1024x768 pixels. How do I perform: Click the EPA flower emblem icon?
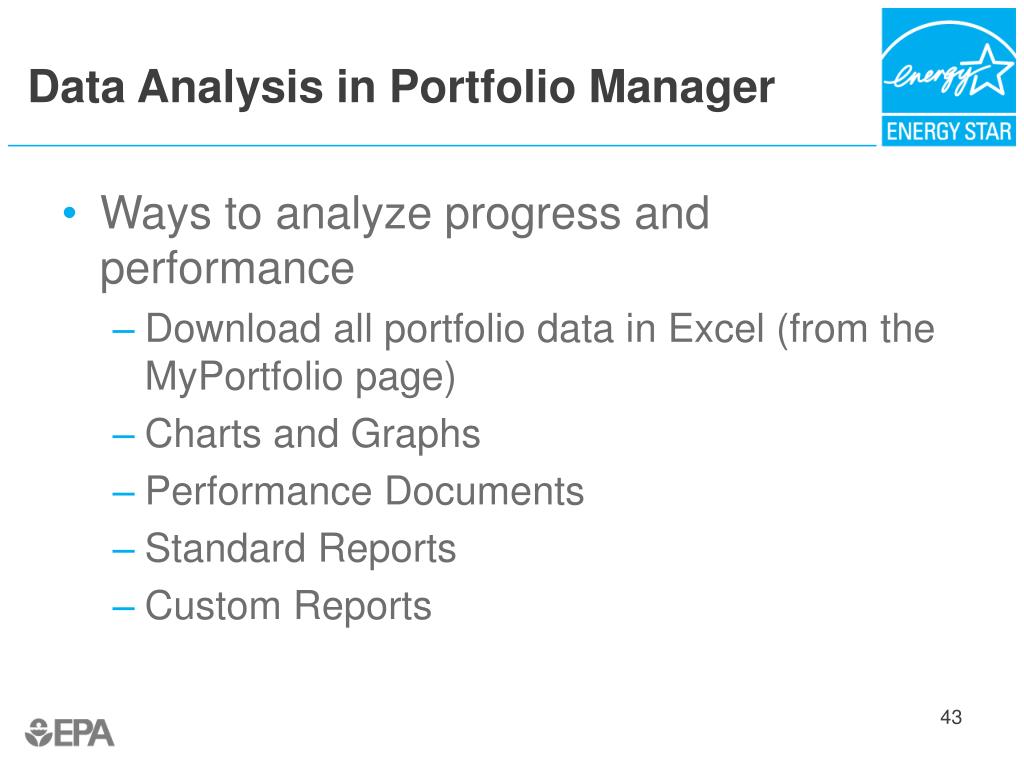pos(38,732)
